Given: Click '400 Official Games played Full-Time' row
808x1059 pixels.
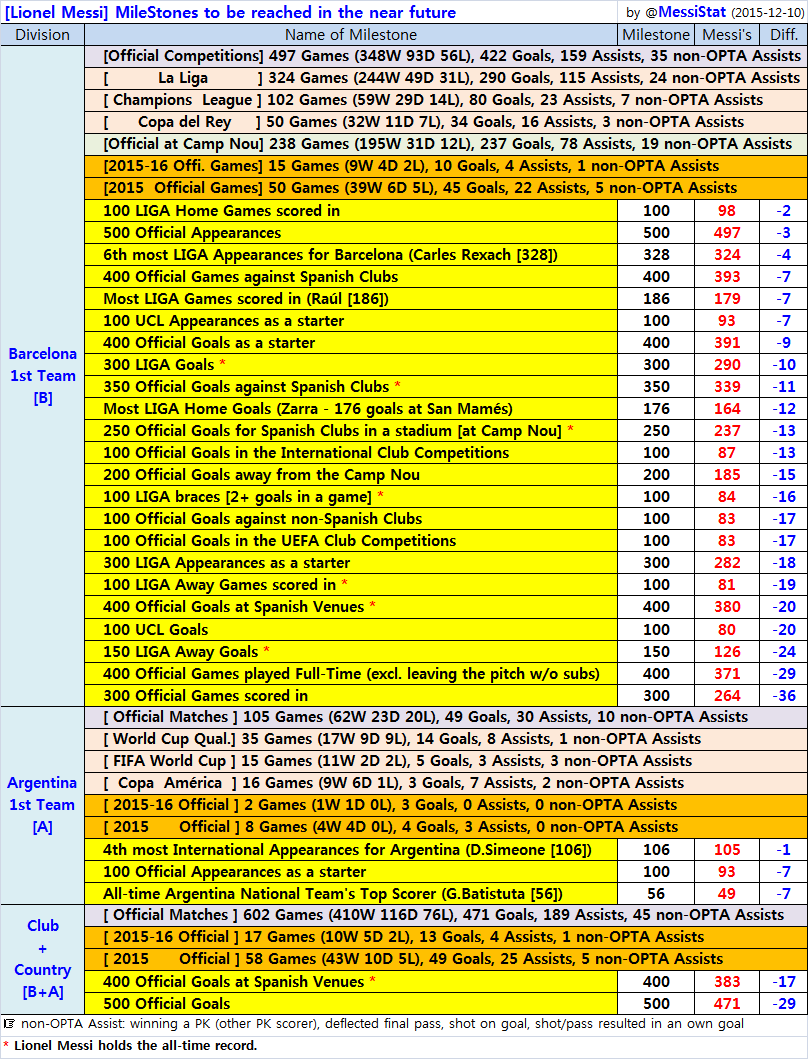Looking at the screenshot, I should pos(351,673).
